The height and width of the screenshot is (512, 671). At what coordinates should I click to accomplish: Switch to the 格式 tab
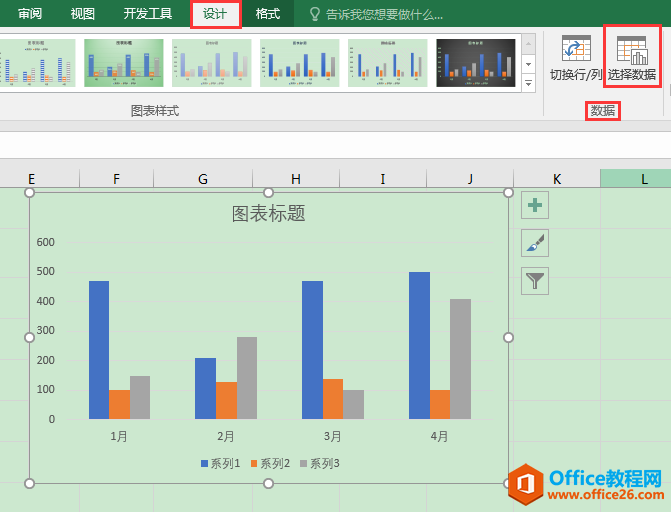coord(267,14)
